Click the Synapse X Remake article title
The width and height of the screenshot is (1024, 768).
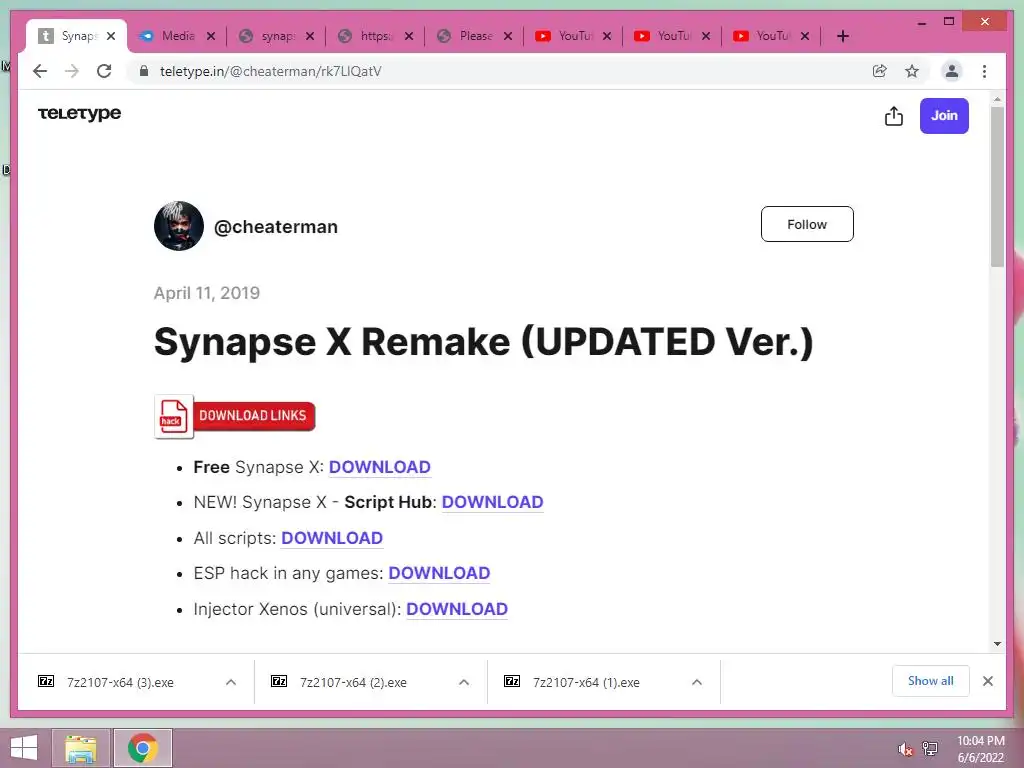click(483, 342)
